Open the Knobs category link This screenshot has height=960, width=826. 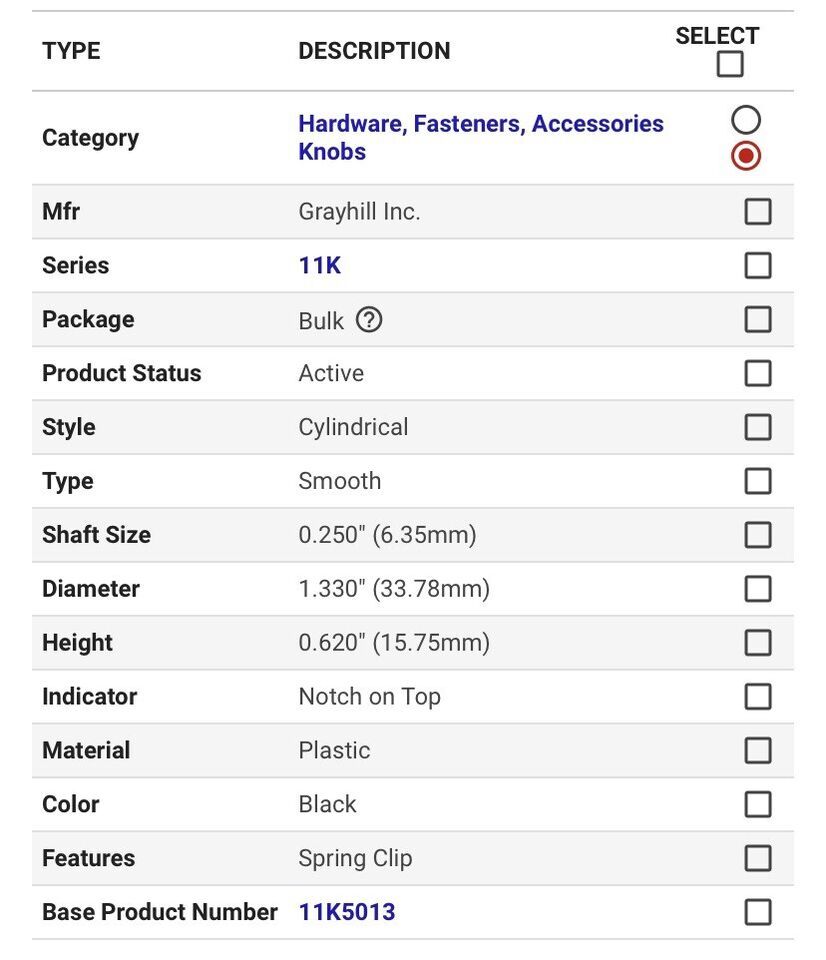point(332,152)
